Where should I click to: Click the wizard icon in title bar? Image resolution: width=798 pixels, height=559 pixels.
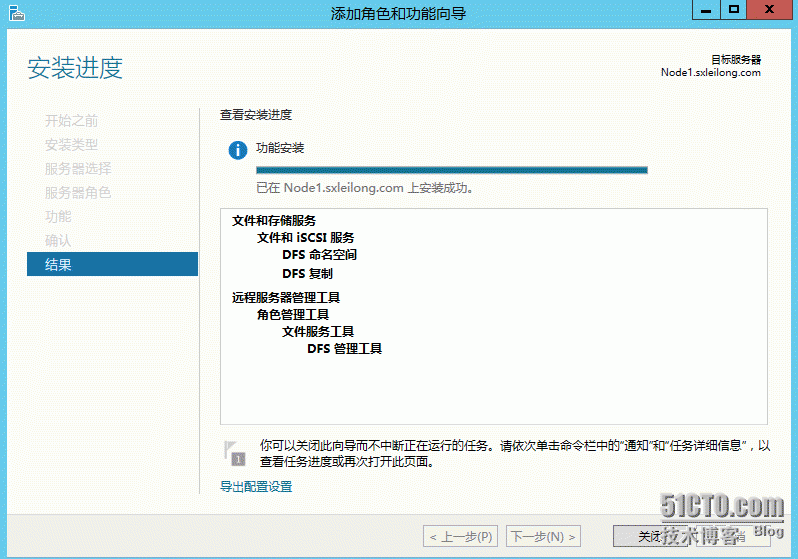pos(16,13)
